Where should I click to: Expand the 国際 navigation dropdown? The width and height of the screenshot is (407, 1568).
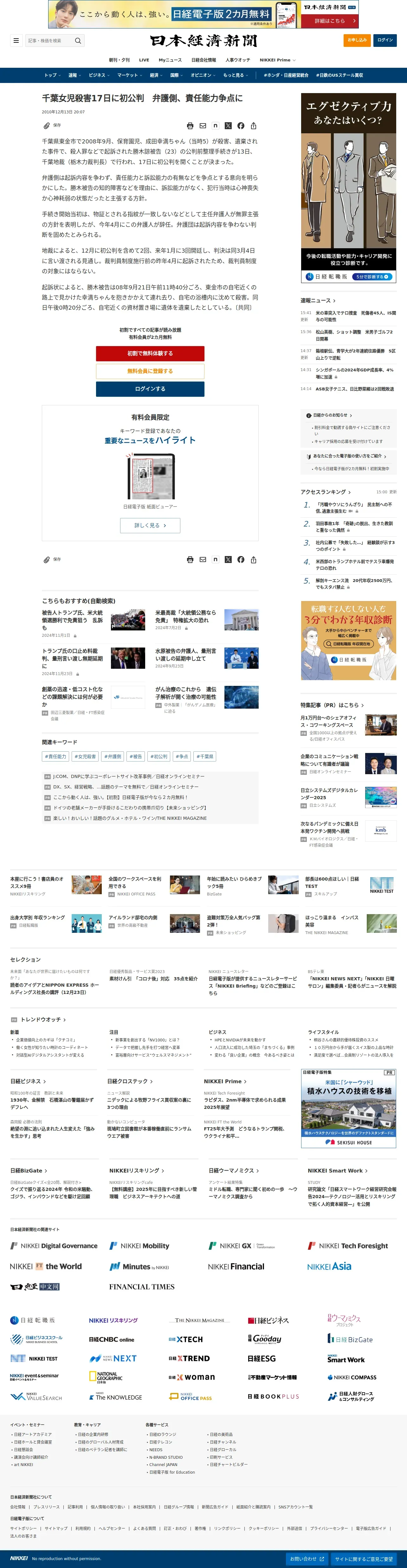click(177, 75)
